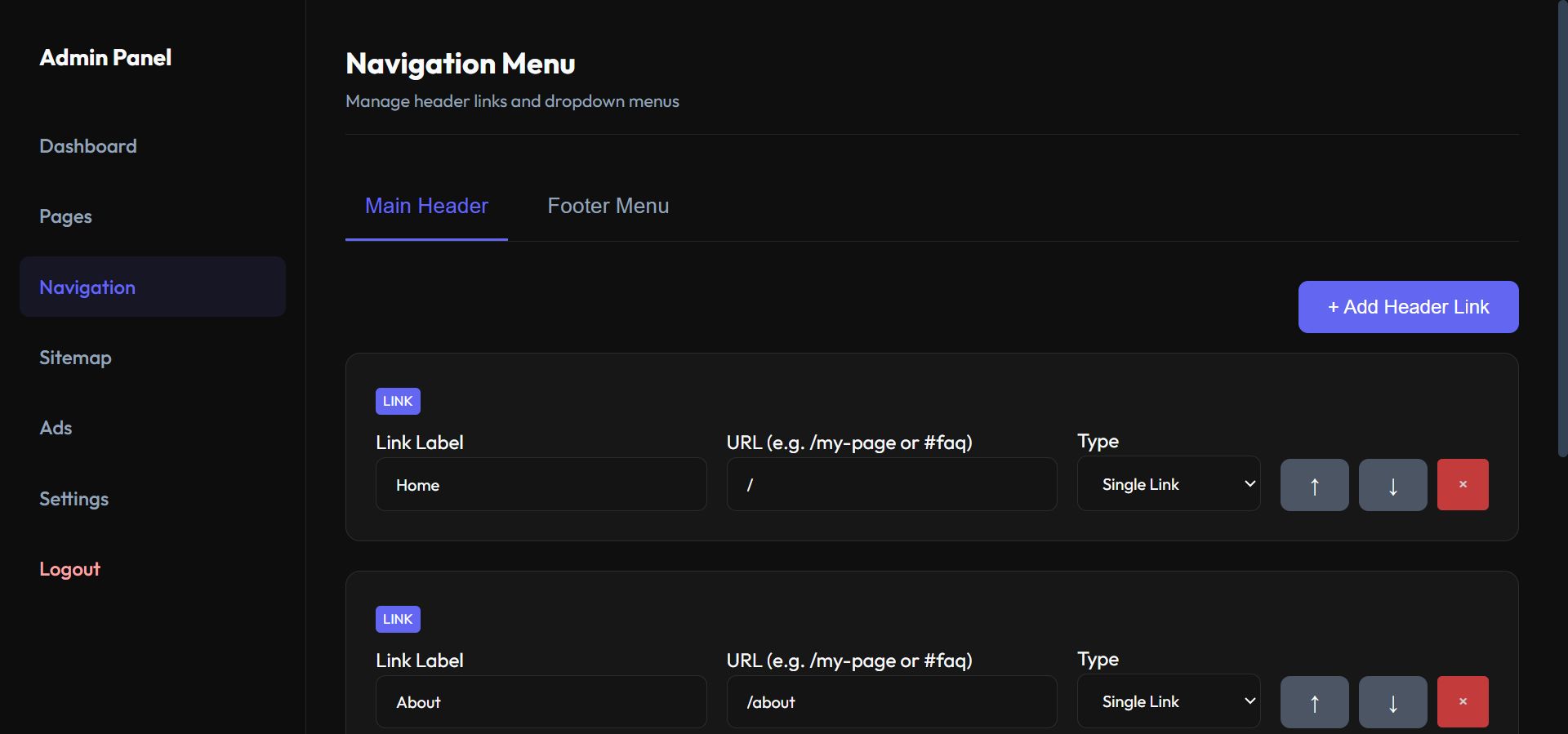Viewport: 1568px width, 734px height.
Task: Open Type dropdown for About link
Action: pyautogui.click(x=1168, y=701)
